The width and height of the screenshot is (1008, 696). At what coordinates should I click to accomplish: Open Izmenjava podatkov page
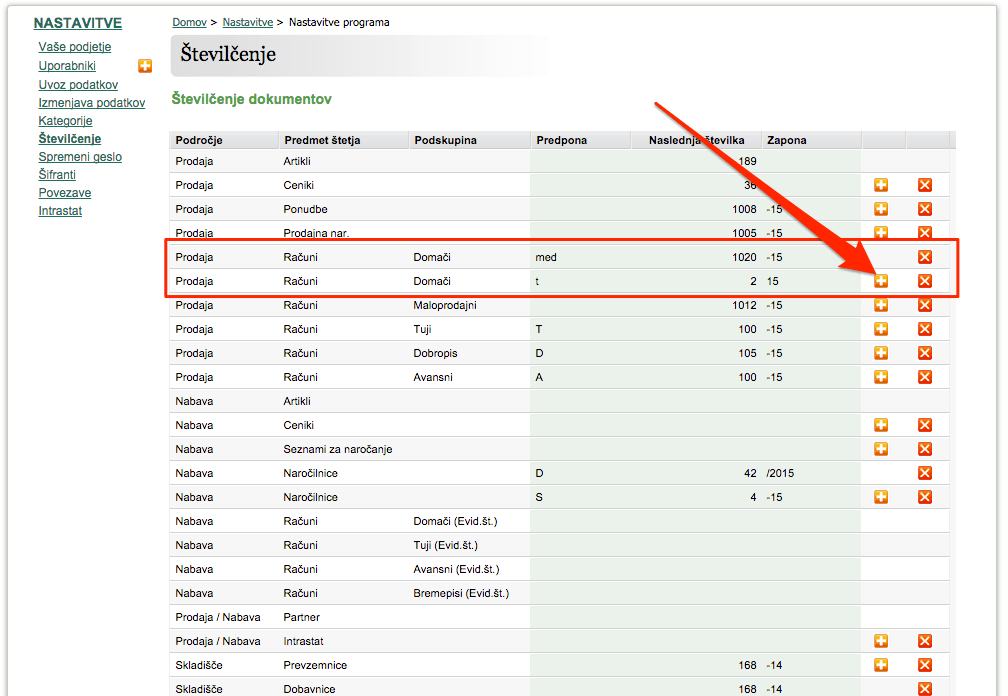tap(92, 103)
